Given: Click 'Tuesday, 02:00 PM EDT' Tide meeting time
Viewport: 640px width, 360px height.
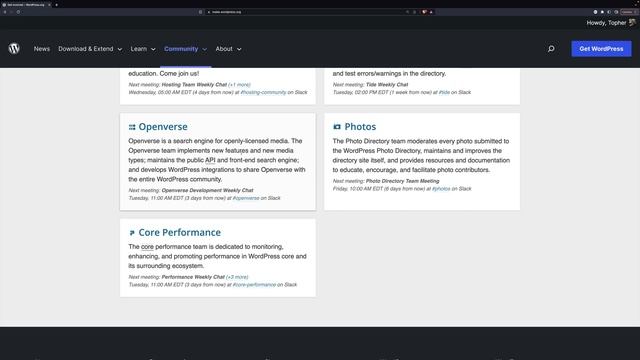Looking at the screenshot, I should tap(361, 92).
